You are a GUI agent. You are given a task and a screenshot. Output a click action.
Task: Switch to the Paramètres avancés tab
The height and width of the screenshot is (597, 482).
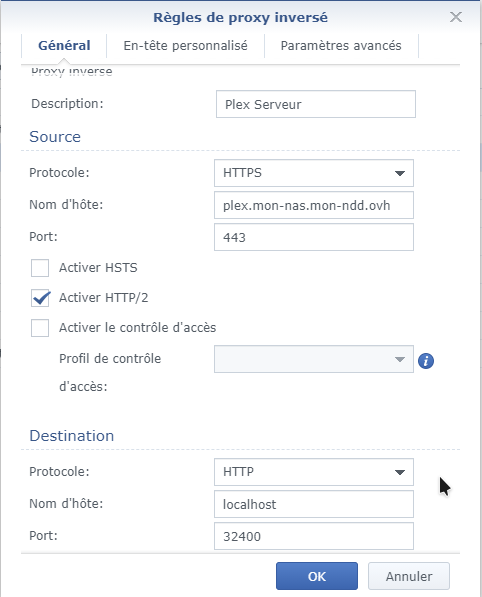point(341,46)
